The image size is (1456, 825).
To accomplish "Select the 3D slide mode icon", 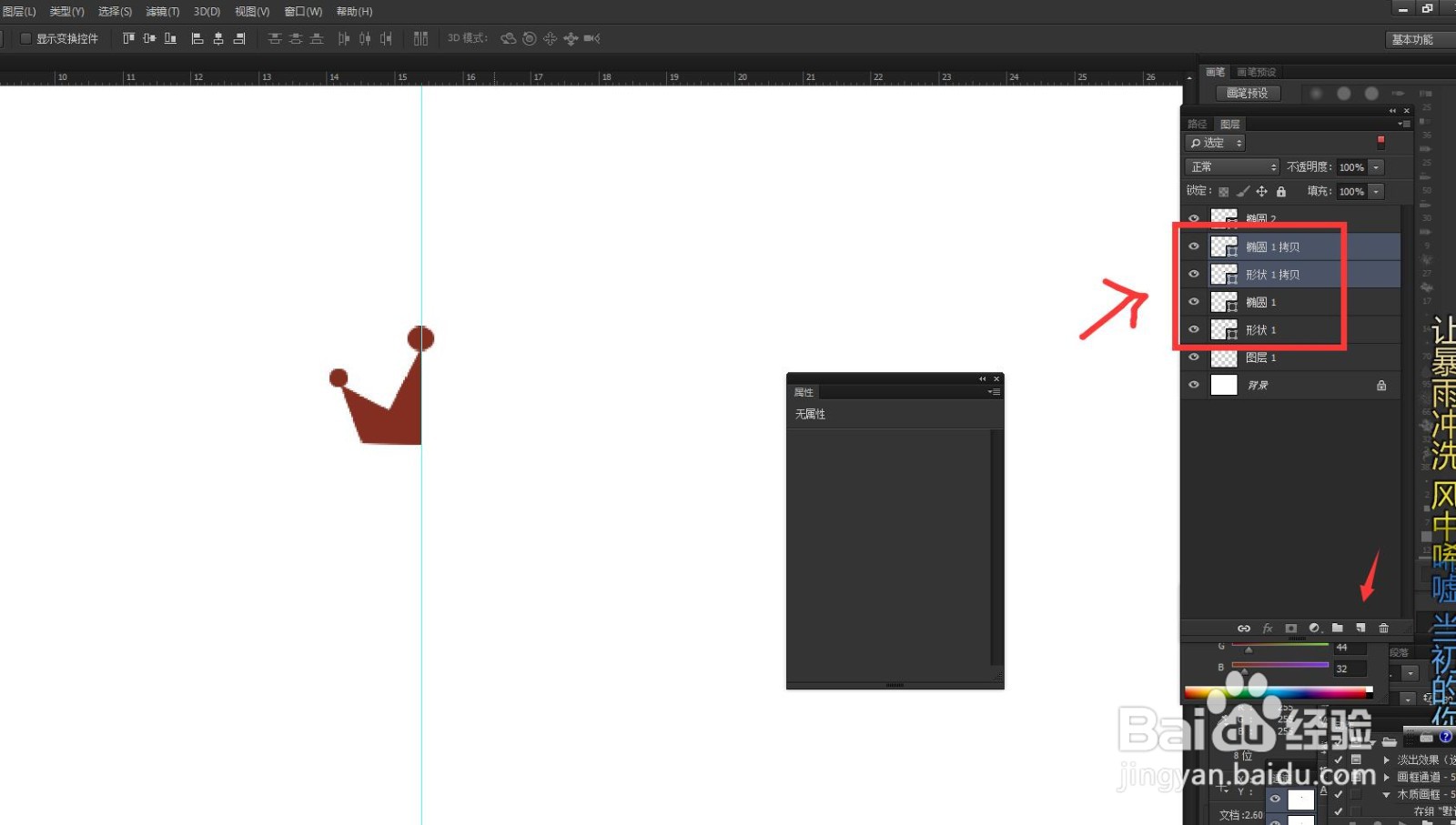I will click(571, 38).
